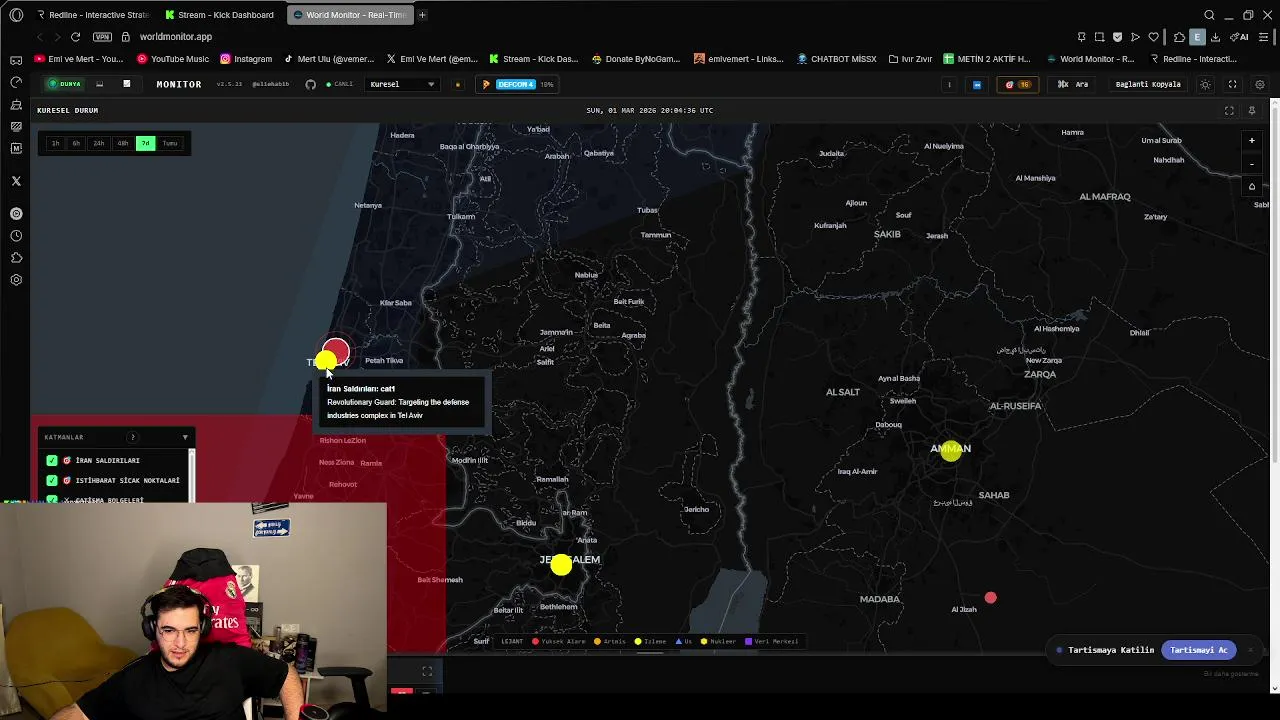This screenshot has width=1280, height=720.
Task: Click the MONITOR title text
Action: [179, 84]
